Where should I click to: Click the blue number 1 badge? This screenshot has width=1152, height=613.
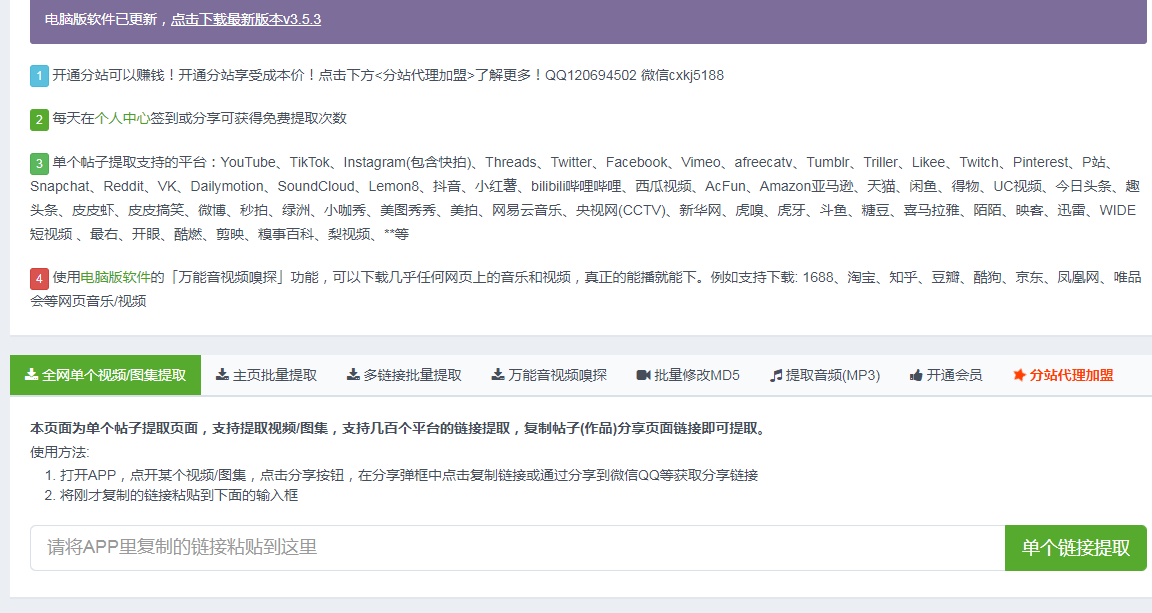coord(40,76)
